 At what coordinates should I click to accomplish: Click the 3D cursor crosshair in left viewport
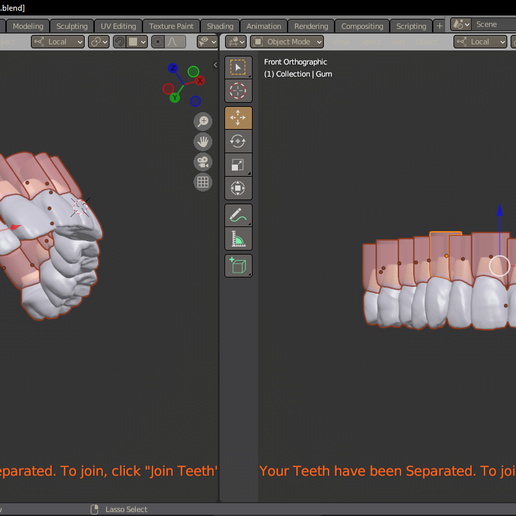[80, 207]
